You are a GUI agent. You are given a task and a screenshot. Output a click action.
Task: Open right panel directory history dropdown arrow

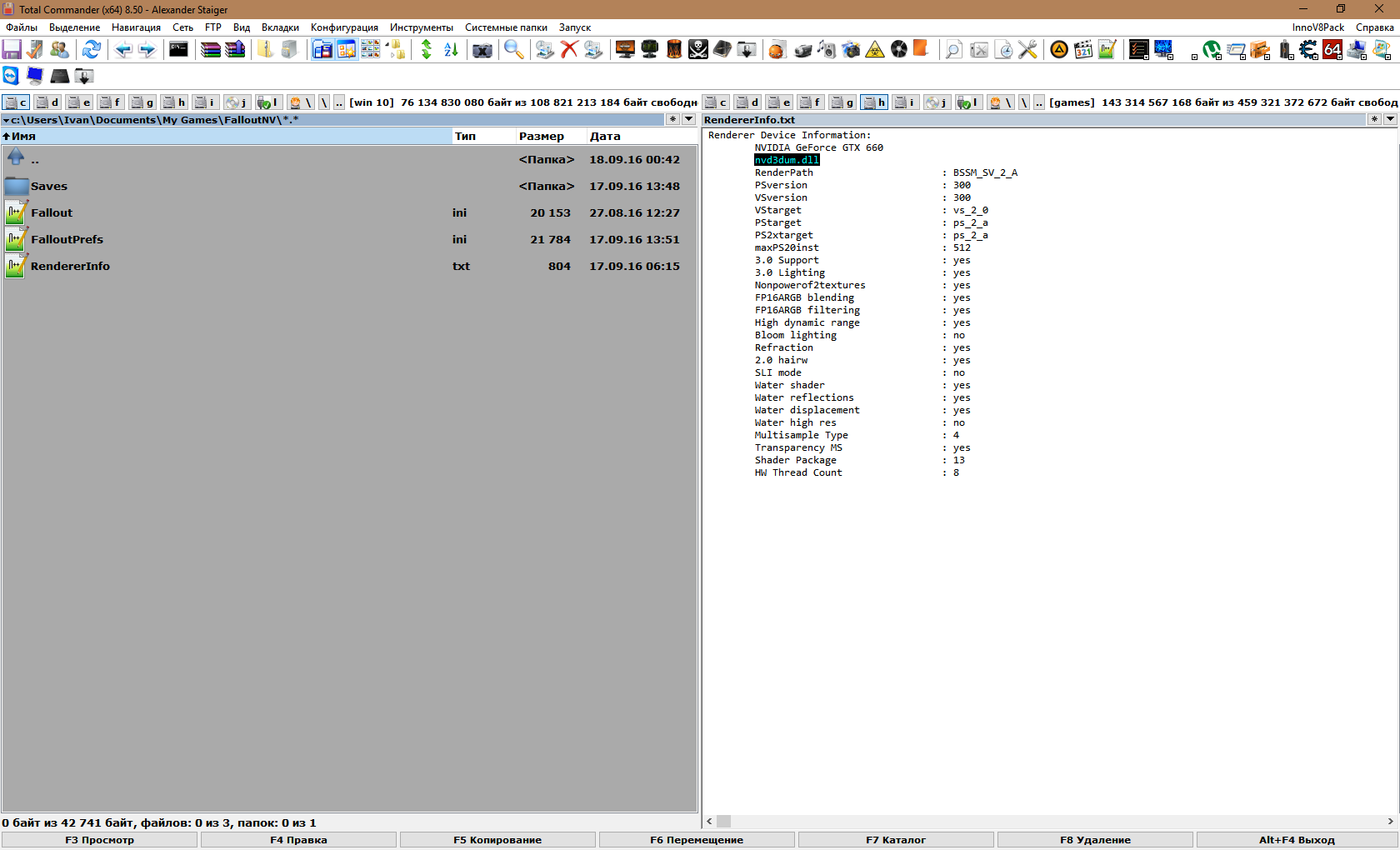tap(1390, 119)
